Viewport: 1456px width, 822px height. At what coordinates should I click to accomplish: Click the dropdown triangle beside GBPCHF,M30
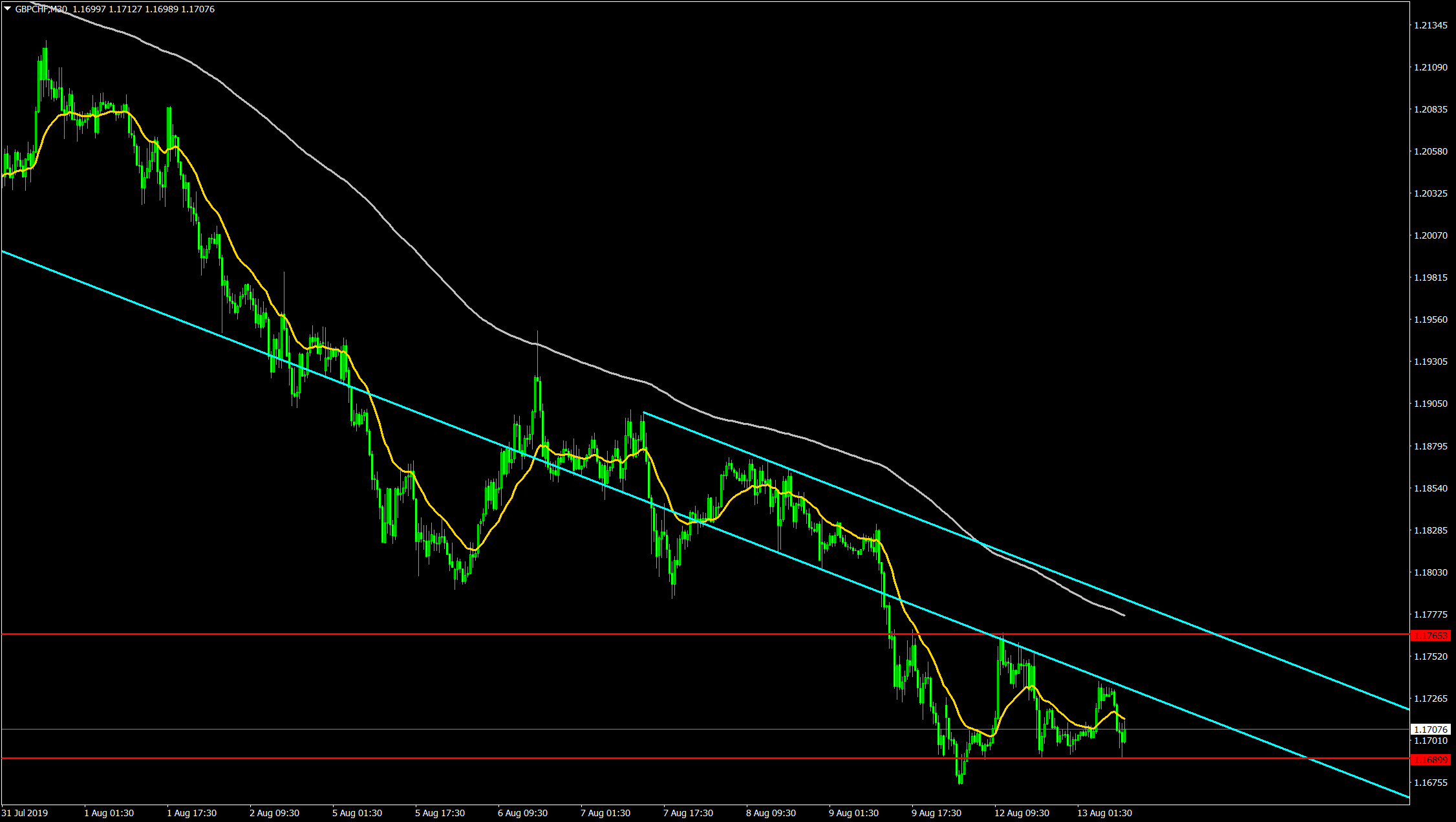click(x=8, y=9)
